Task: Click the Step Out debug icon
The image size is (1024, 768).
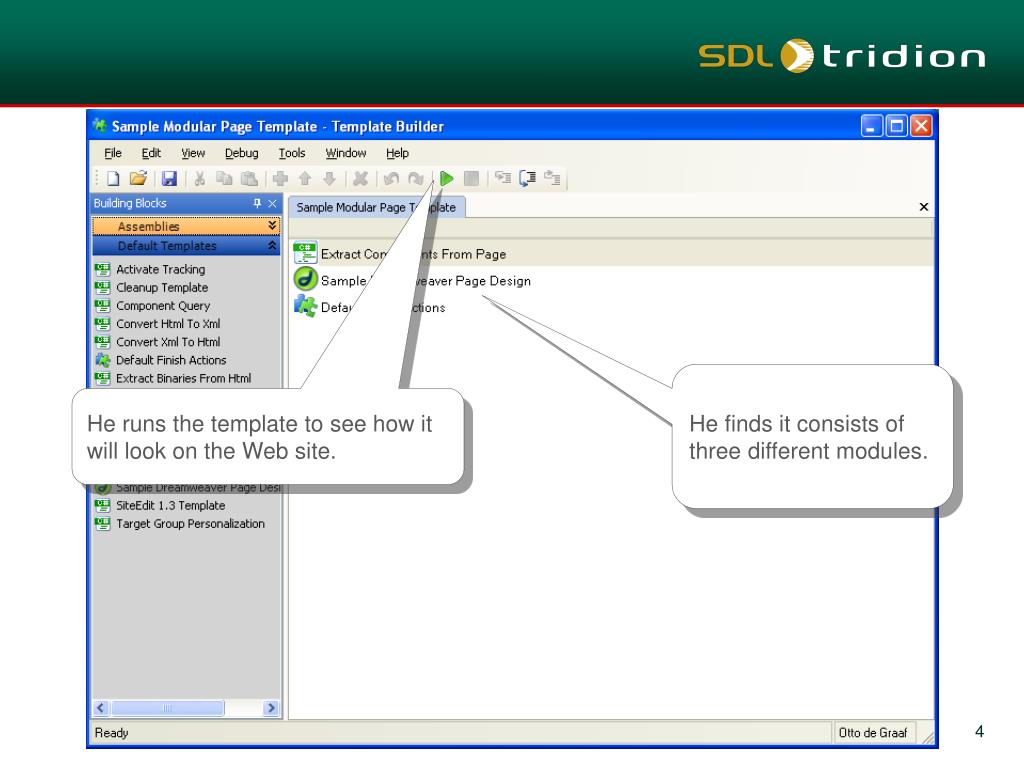Action: [x=552, y=178]
